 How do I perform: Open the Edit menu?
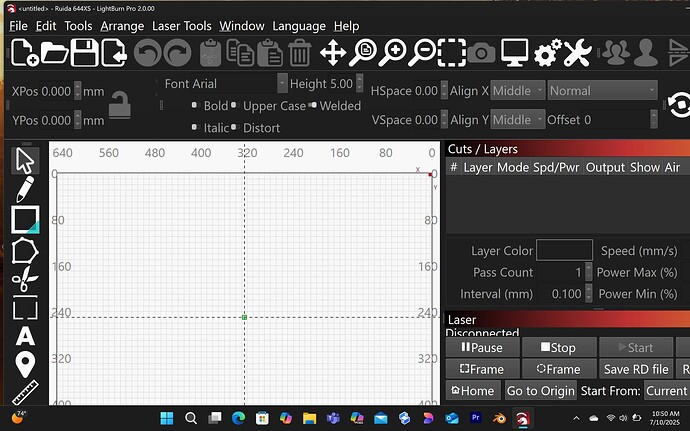46,26
